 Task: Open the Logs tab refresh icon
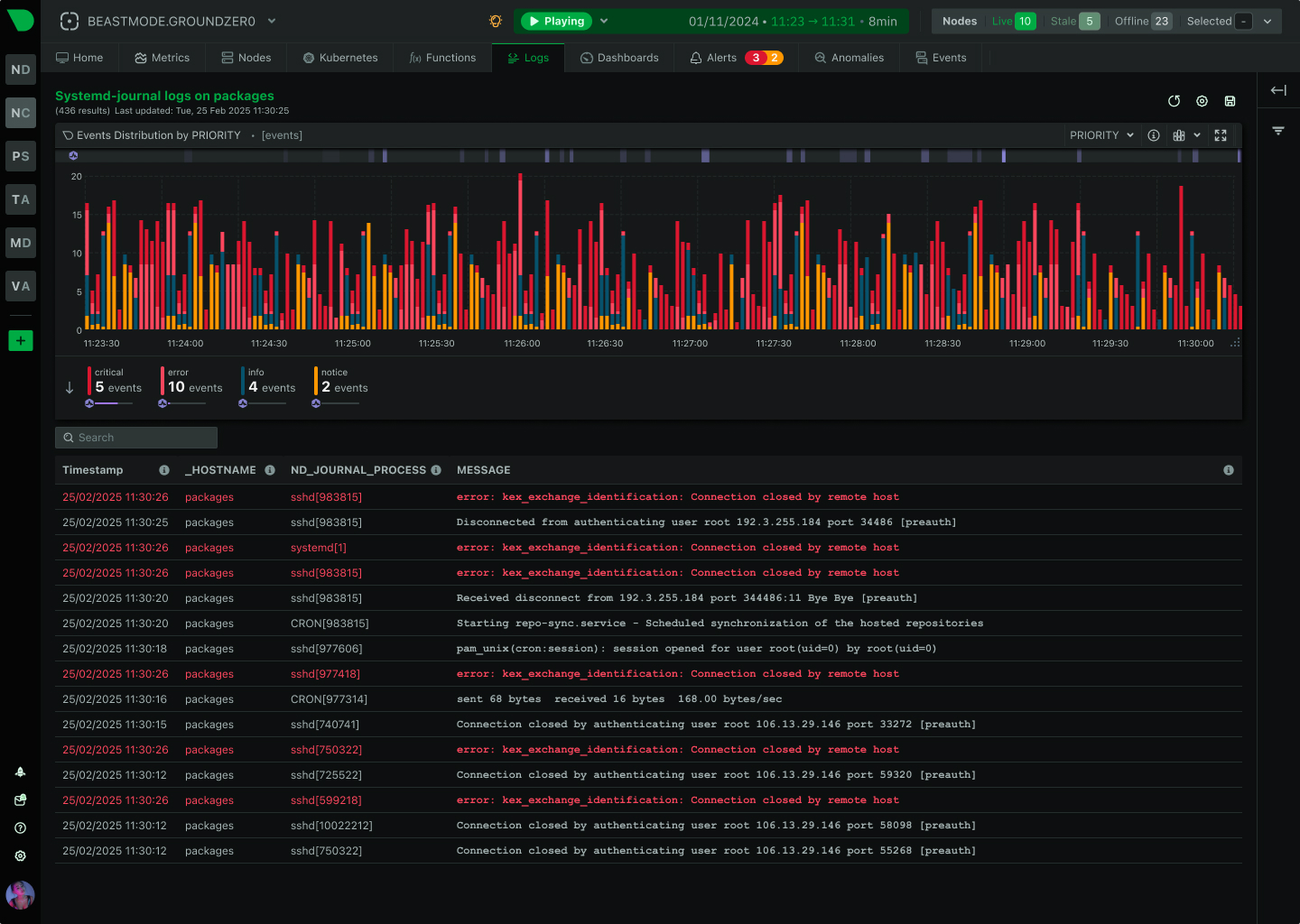coord(1174,101)
